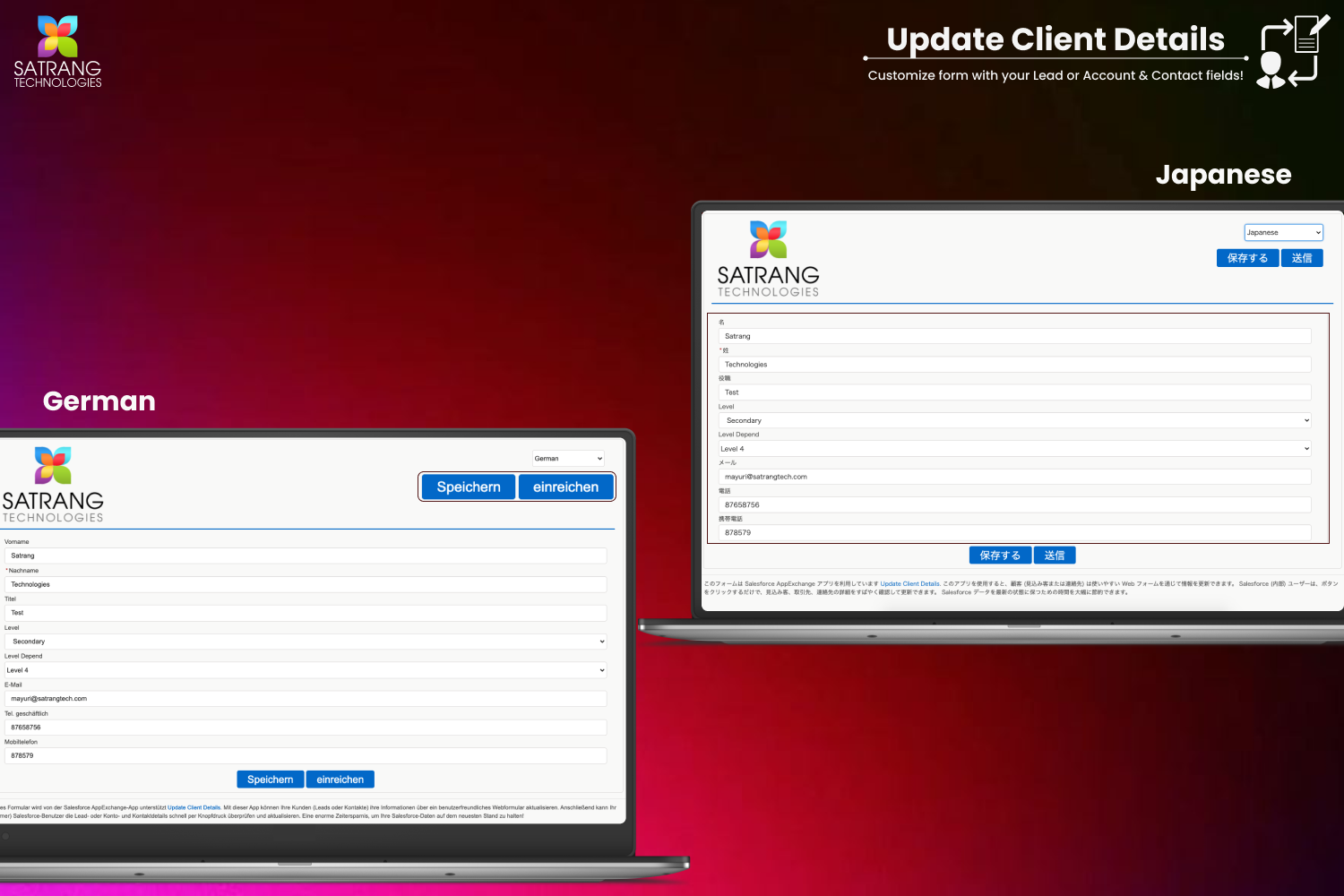The image size is (1344, 896).
Task: Click the 電話 field with 87658756
Action: pos(1014,504)
